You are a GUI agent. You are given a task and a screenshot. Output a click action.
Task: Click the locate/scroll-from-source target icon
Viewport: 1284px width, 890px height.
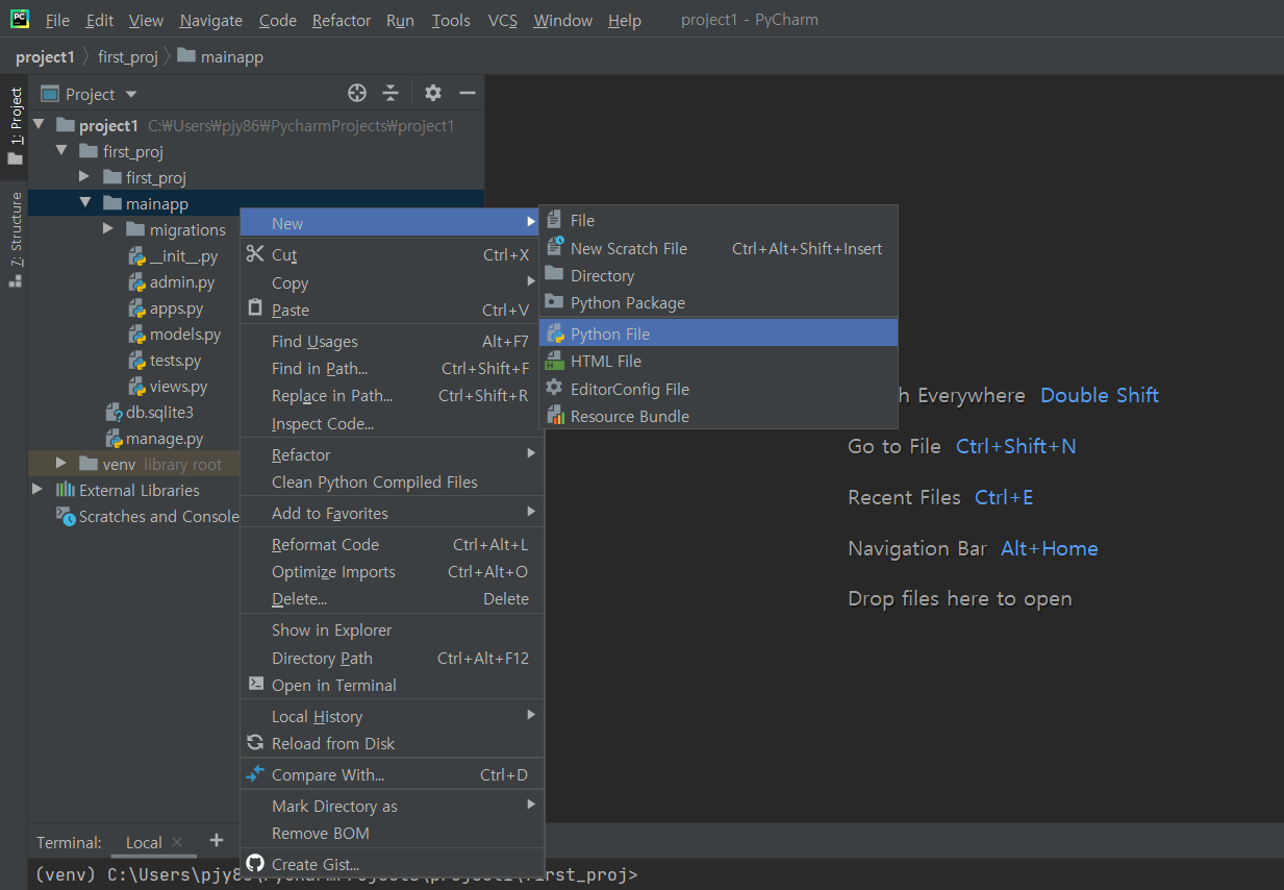coord(357,93)
